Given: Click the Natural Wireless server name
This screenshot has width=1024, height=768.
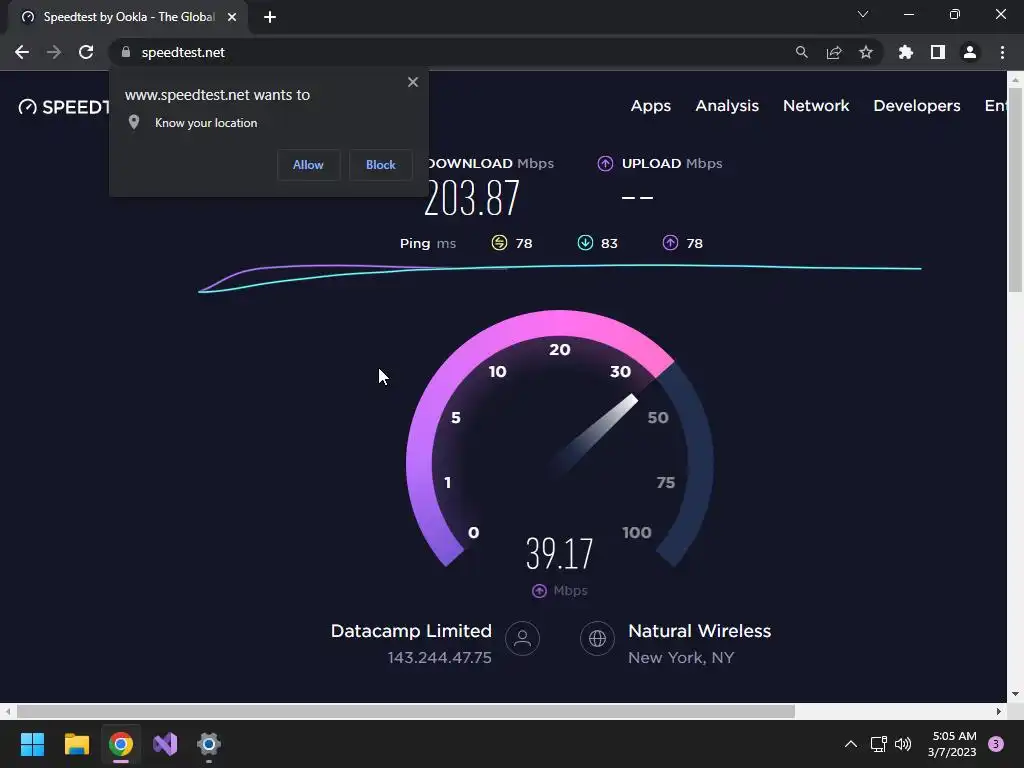Looking at the screenshot, I should 699,631.
